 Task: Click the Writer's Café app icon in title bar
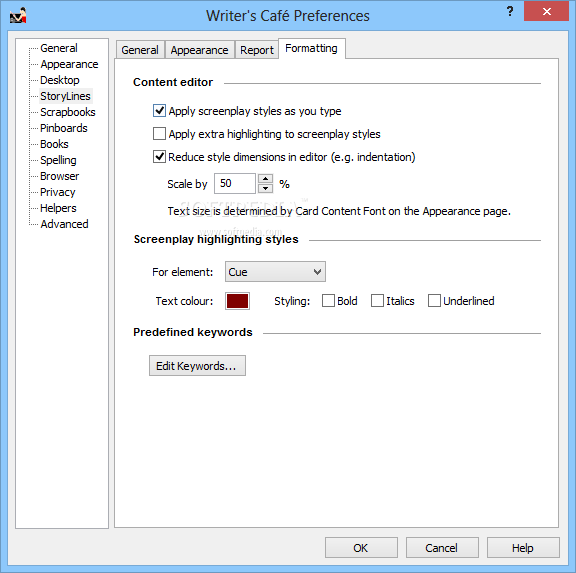tap(18, 15)
